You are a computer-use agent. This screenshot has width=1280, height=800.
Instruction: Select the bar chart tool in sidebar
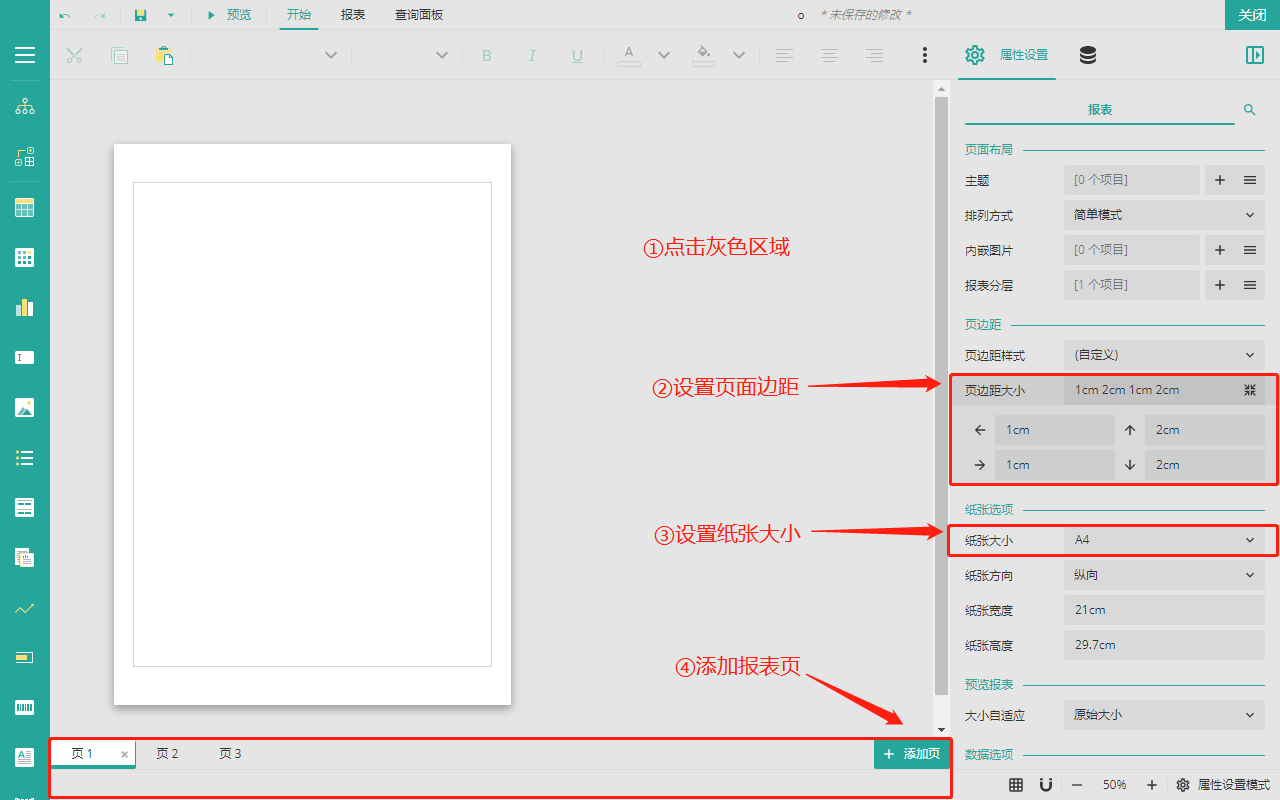(x=25, y=307)
